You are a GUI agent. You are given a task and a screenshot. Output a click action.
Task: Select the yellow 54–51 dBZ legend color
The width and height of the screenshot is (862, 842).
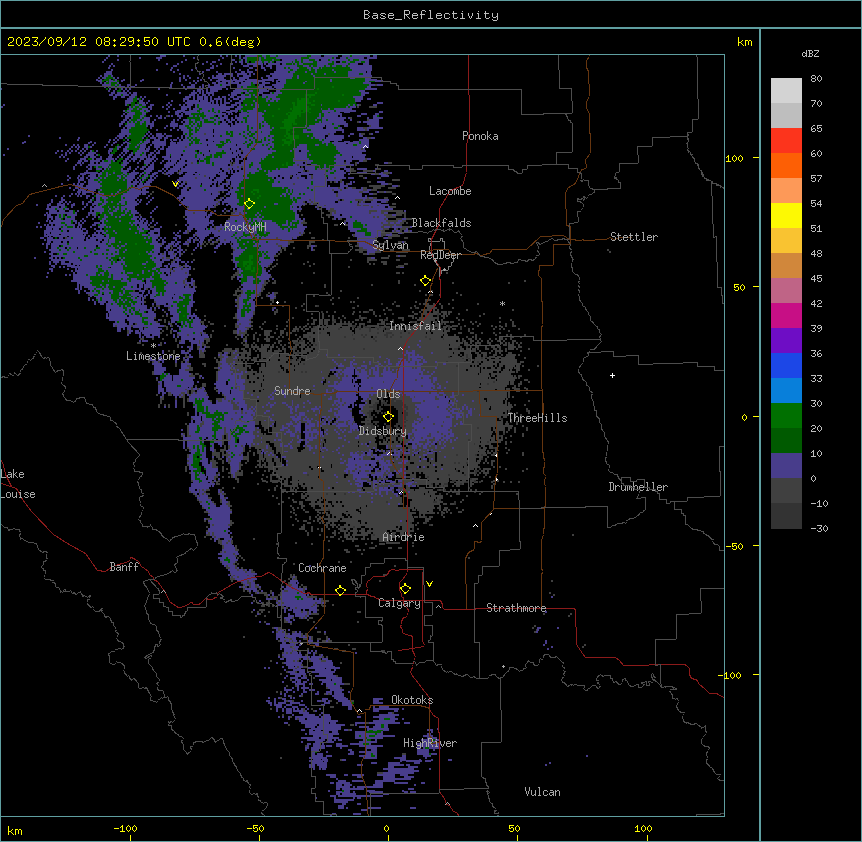(786, 215)
